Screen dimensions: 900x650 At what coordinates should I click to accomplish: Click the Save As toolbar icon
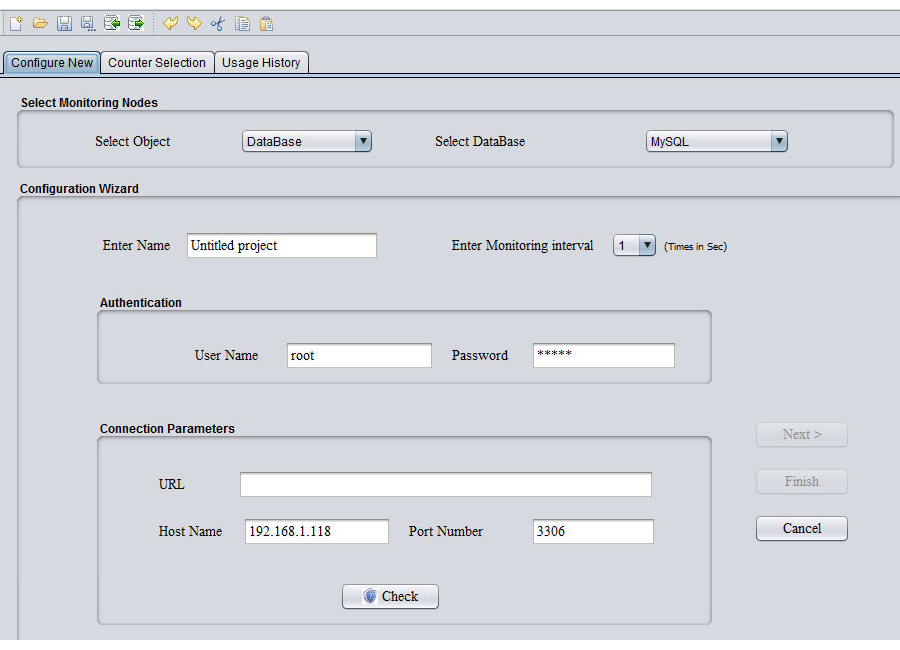click(x=88, y=23)
